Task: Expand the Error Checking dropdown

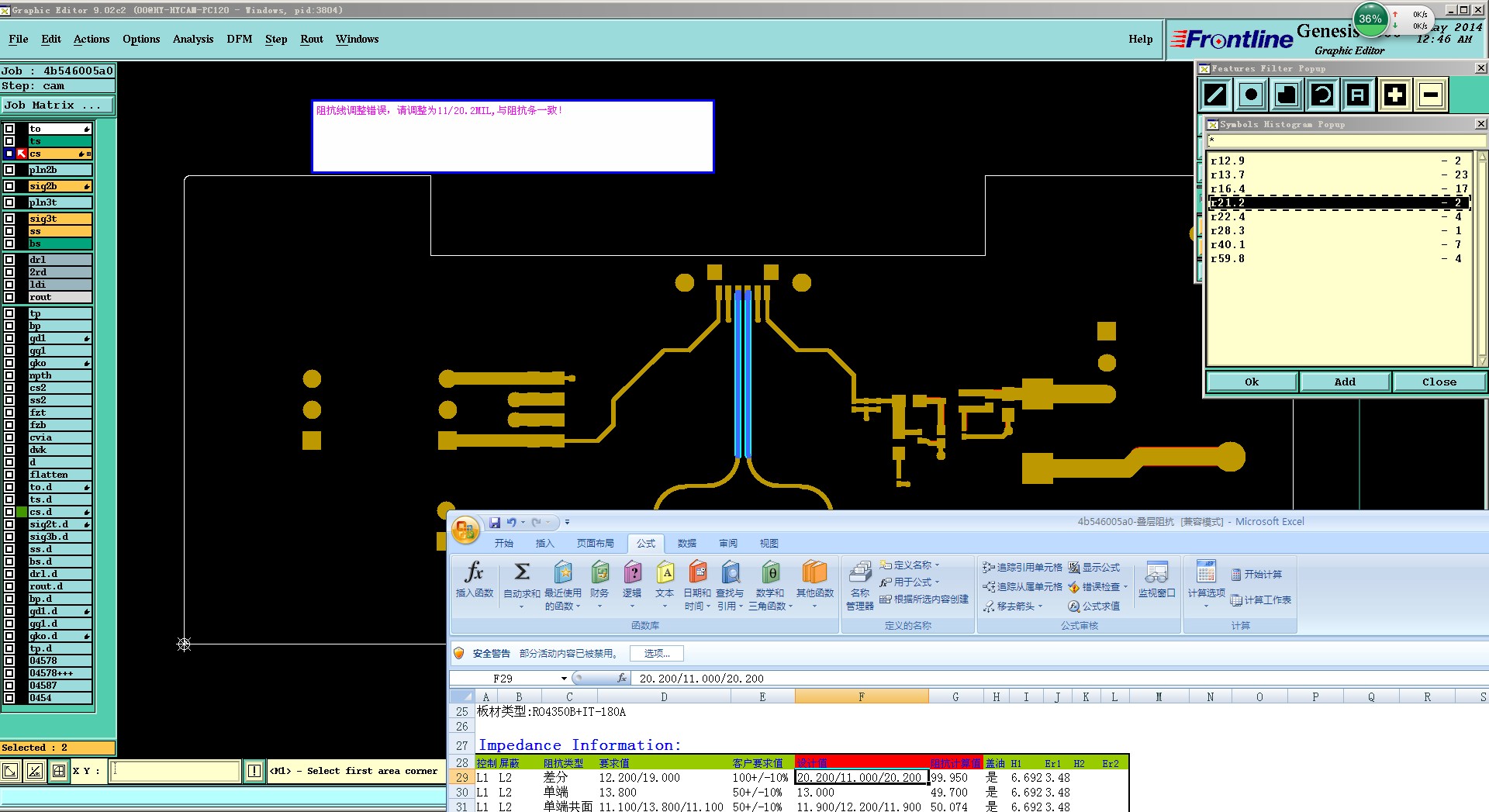Action: [1125, 587]
